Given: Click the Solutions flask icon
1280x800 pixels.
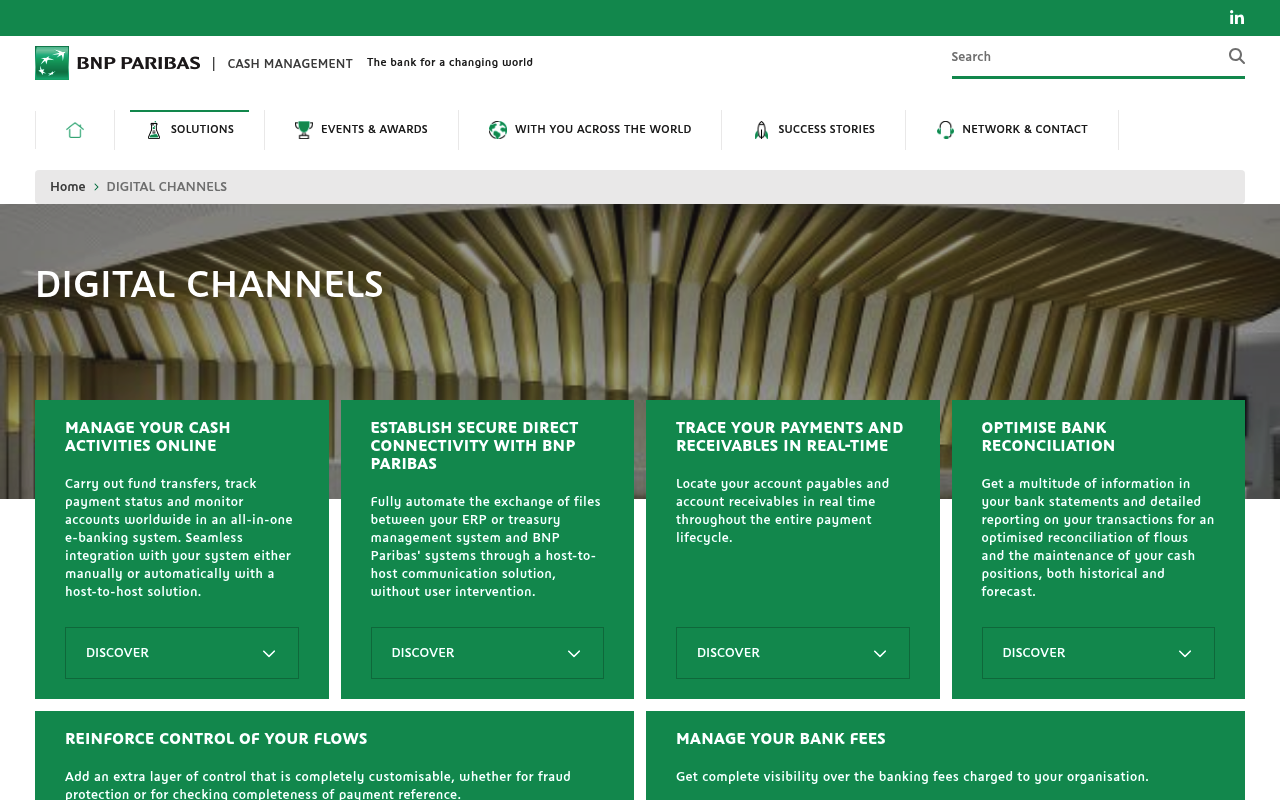Looking at the screenshot, I should 154,130.
